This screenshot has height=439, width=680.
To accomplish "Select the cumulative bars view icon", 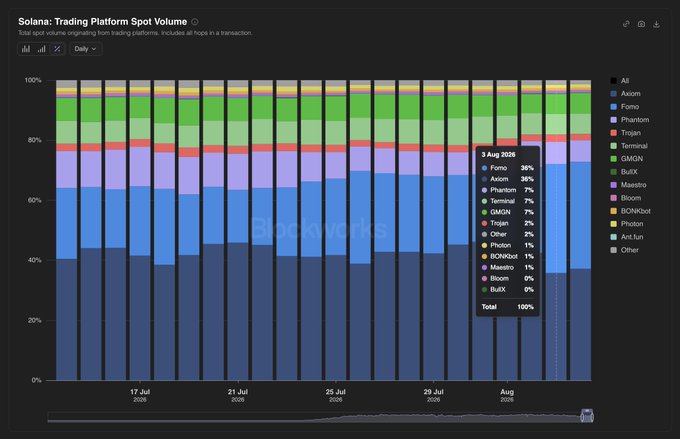I will click(42, 49).
